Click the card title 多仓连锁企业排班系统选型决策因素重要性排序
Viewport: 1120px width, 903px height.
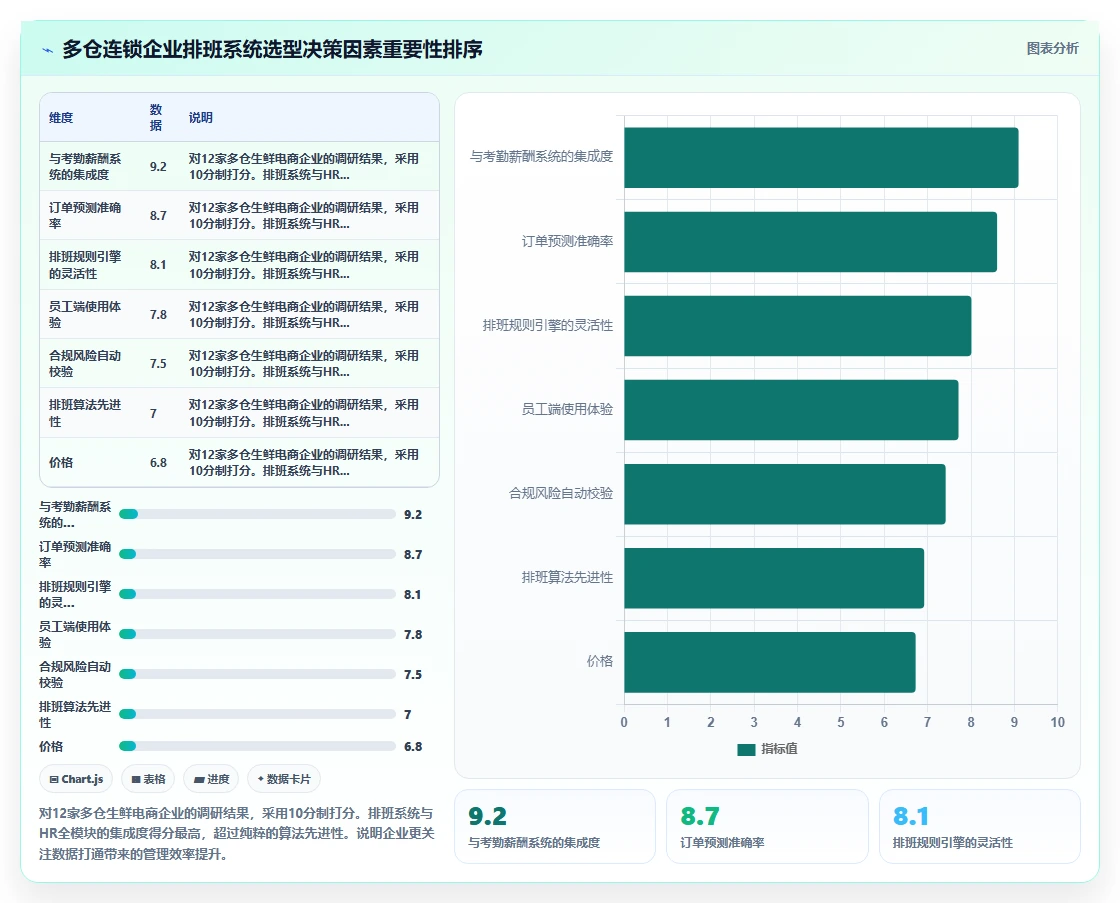(x=272, y=49)
